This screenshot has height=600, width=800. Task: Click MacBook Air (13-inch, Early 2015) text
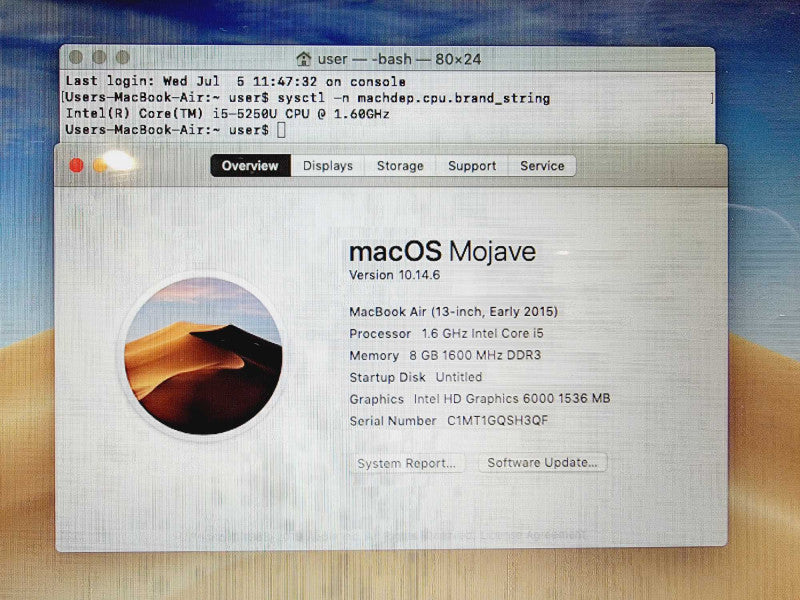tap(454, 312)
